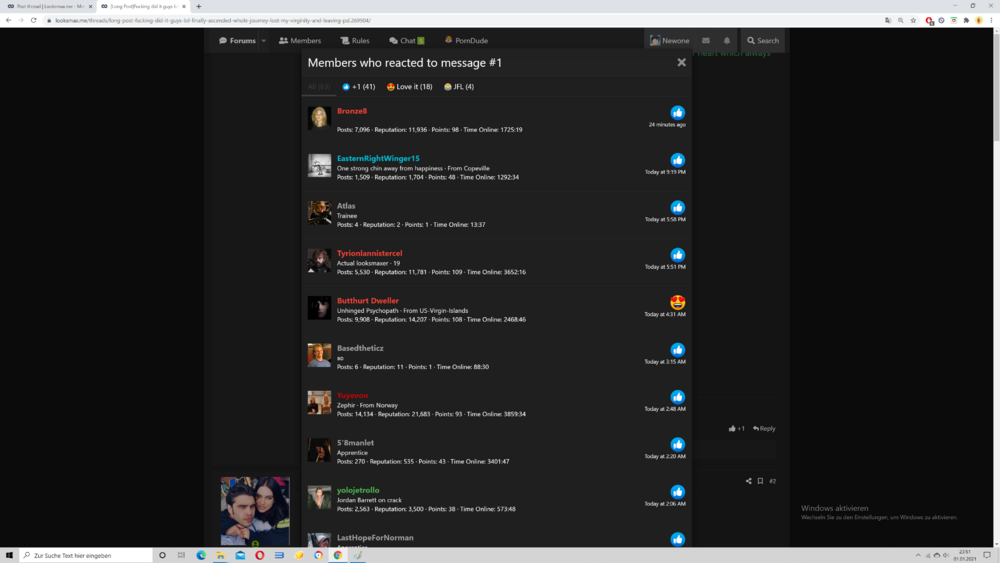
Task: Open 5'8manlet's profile
Action: tap(355, 442)
